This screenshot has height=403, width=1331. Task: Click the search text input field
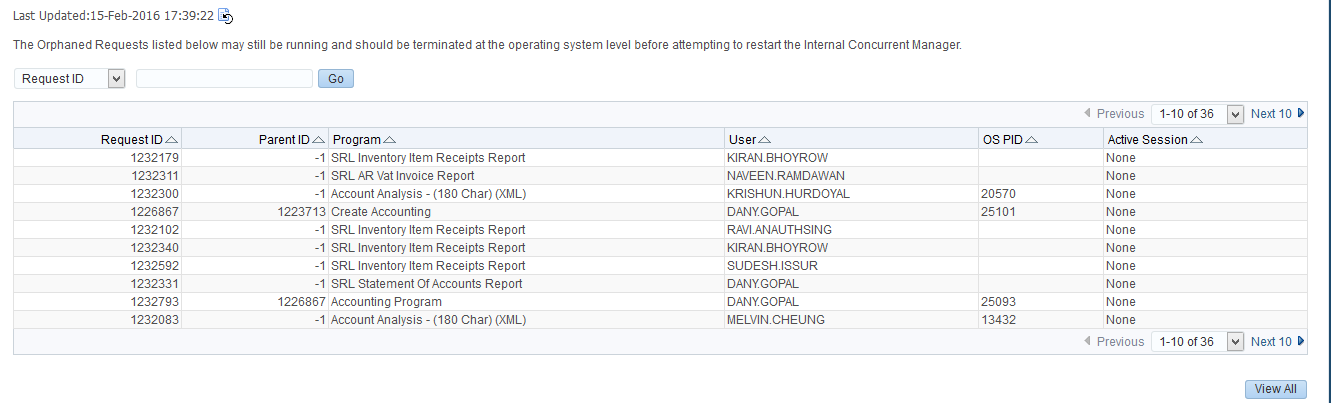coord(224,78)
